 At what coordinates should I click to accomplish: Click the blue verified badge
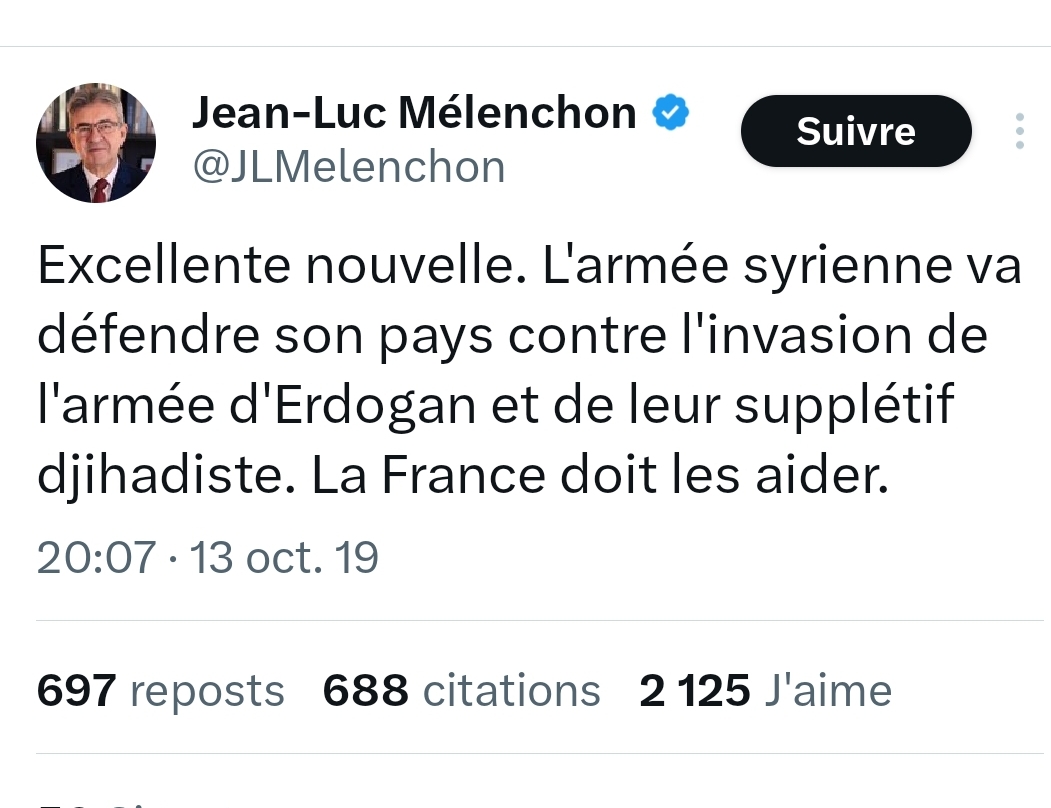(x=671, y=113)
